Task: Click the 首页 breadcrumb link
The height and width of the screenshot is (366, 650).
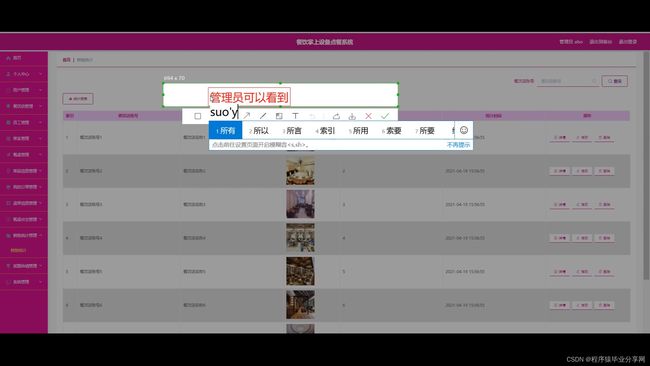Action: 66,60
